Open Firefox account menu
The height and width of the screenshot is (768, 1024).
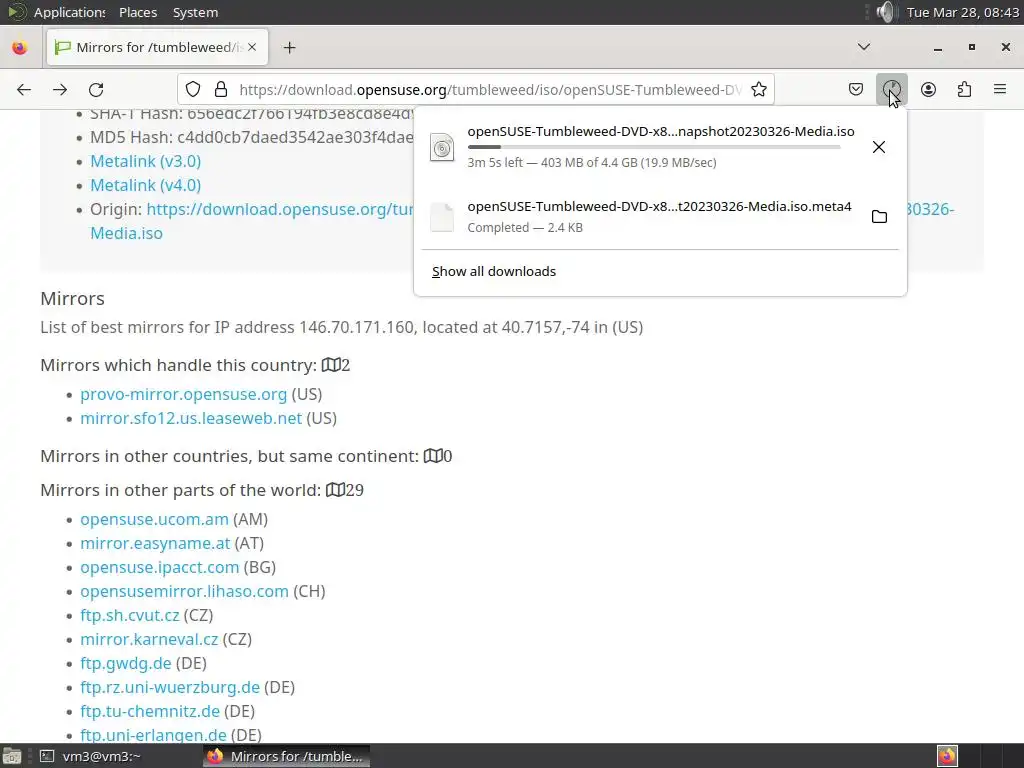[x=928, y=89]
